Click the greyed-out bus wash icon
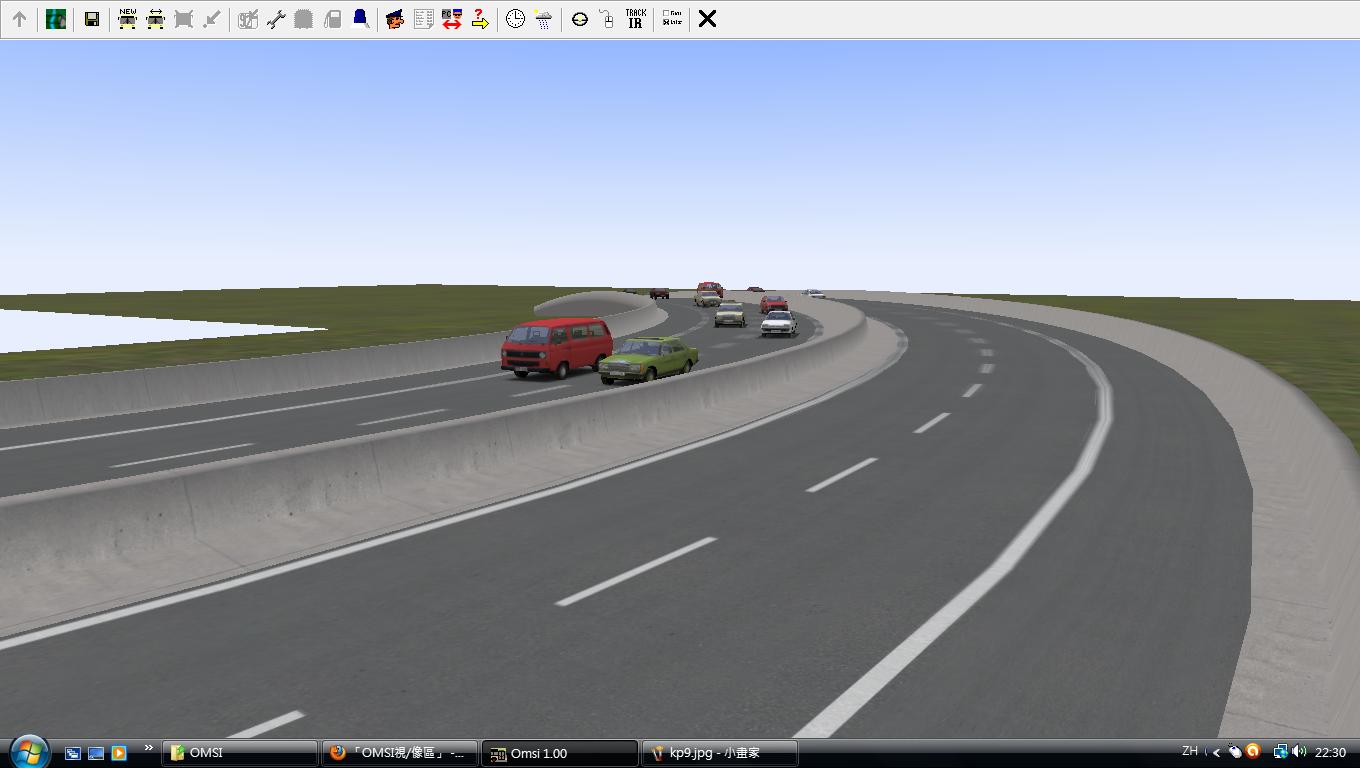Screen dimensions: 1360x768 [304, 19]
